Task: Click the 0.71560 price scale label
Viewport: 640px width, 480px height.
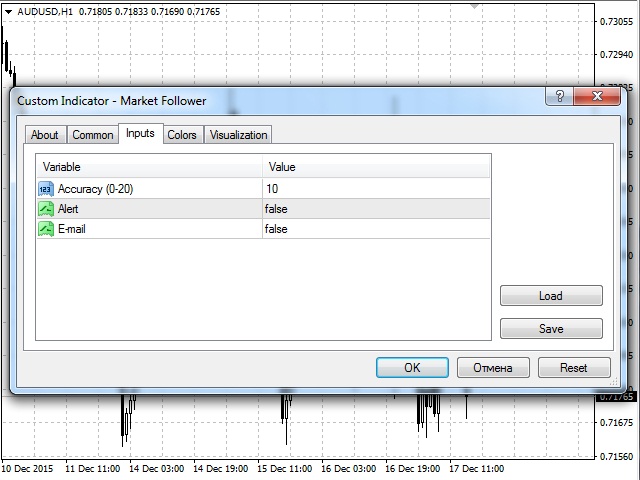Action: point(616,456)
